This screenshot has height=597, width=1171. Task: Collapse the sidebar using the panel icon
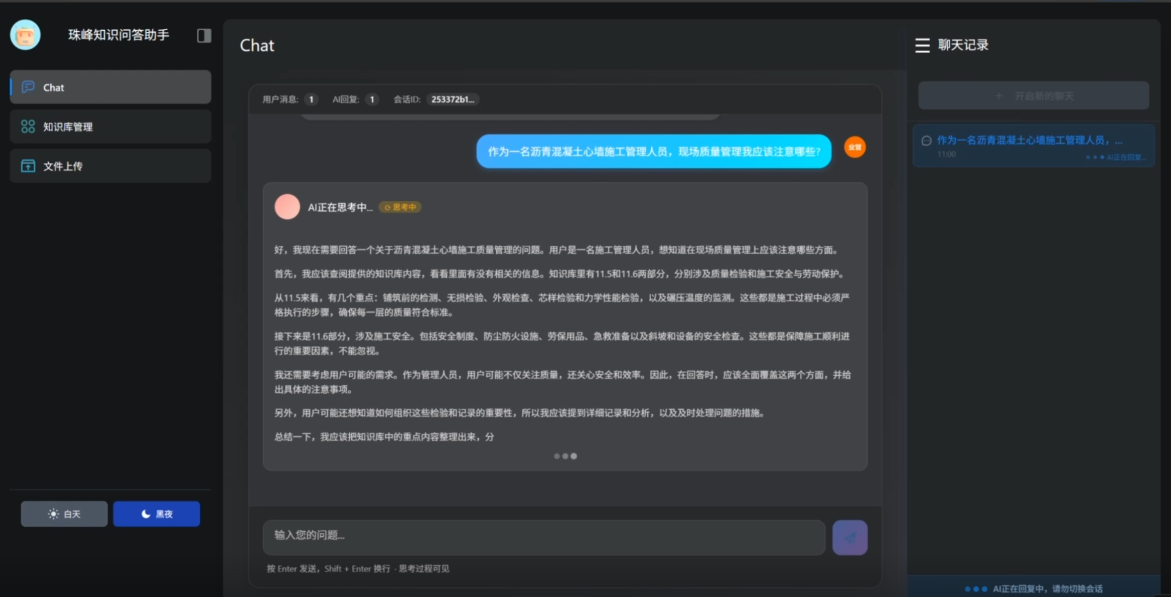204,35
